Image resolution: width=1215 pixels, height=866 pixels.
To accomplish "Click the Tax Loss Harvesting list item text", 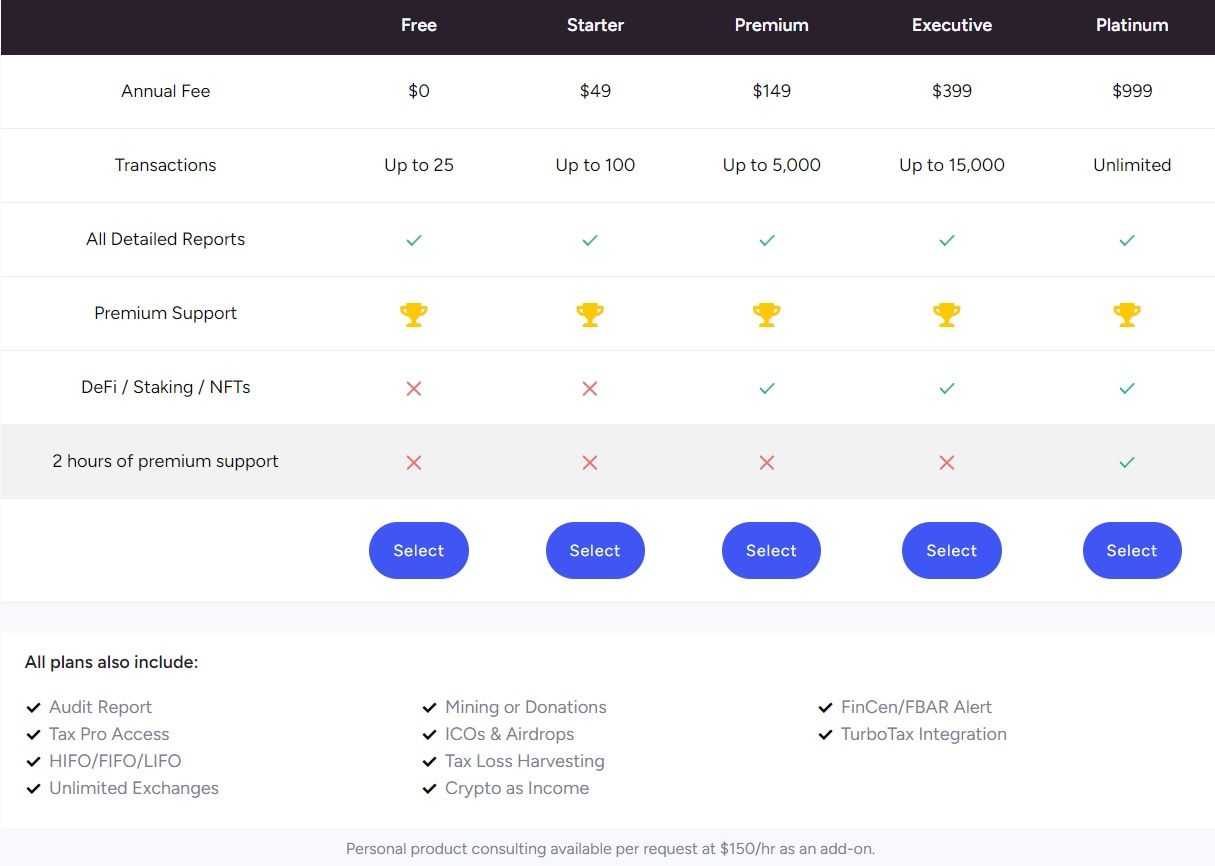I will click(x=525, y=762).
